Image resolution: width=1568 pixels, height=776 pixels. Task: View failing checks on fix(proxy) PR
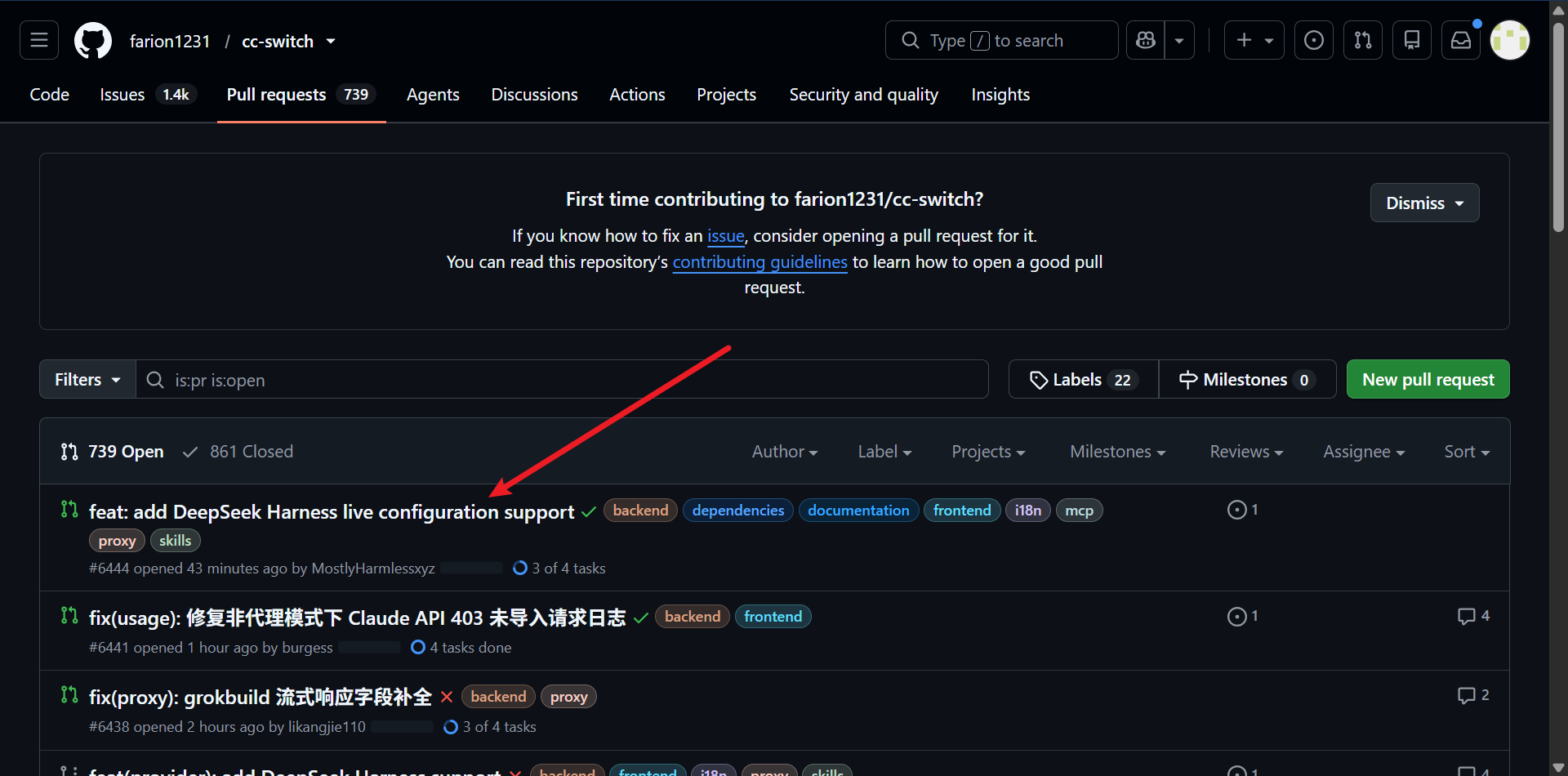pyautogui.click(x=447, y=697)
